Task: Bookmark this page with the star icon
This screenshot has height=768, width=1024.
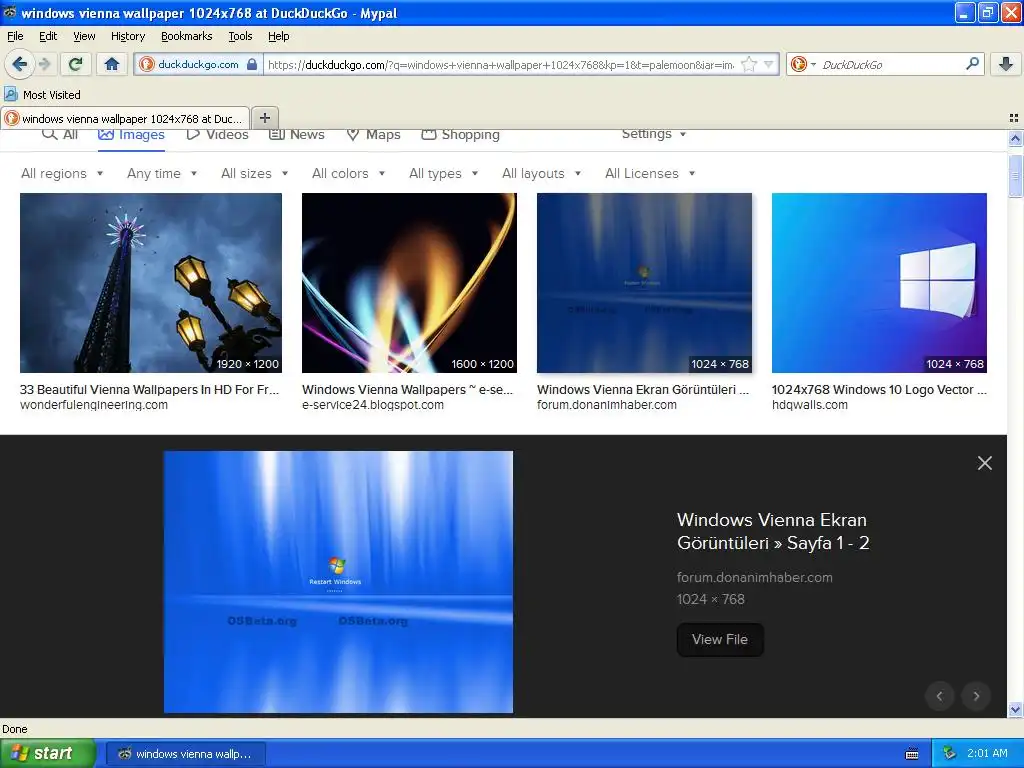Action: (749, 64)
